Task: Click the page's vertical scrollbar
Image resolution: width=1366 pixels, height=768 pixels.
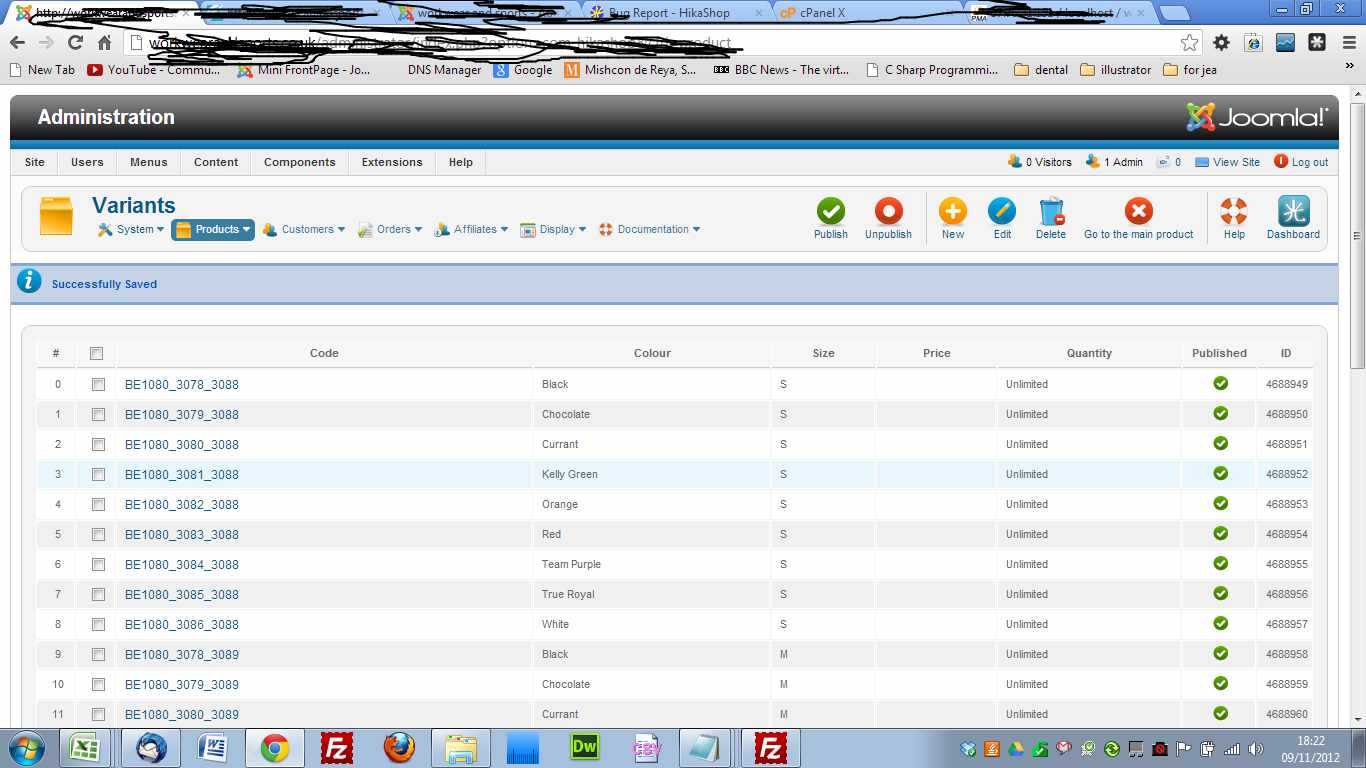Action: click(x=1357, y=234)
